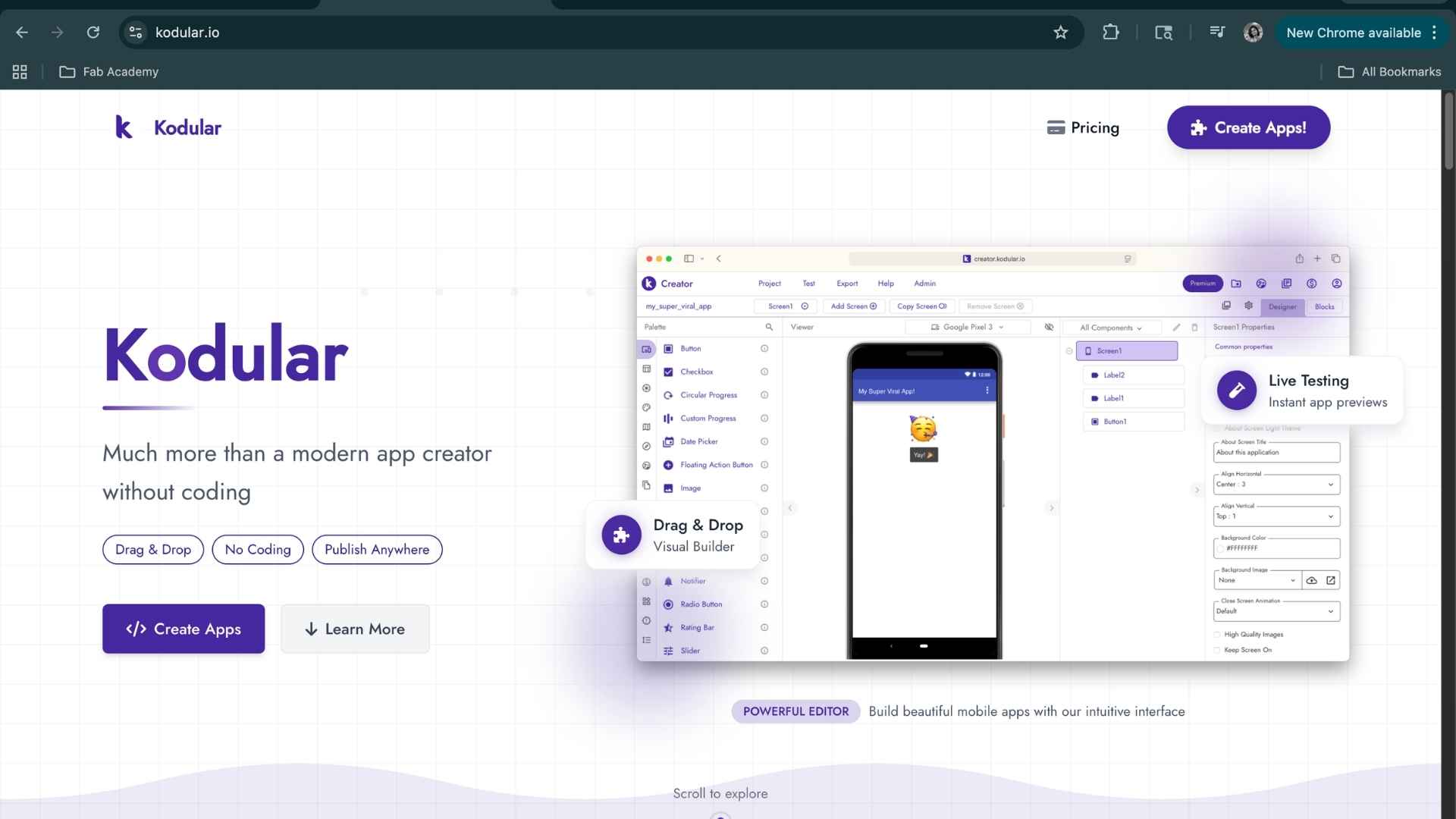The image size is (1456, 819).
Task: Open the Project menu in Creator
Action: pos(769,284)
